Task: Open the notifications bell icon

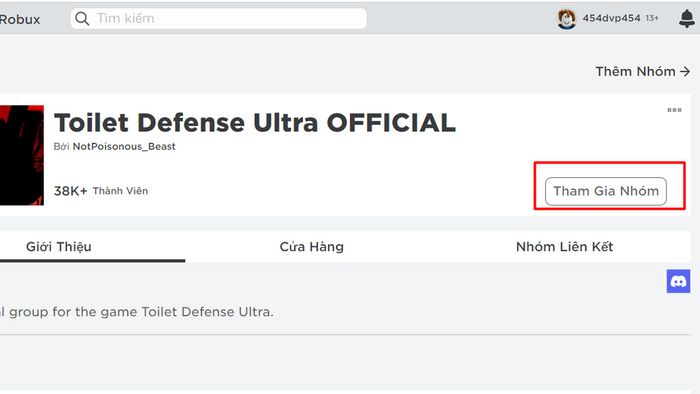Action: [x=687, y=19]
